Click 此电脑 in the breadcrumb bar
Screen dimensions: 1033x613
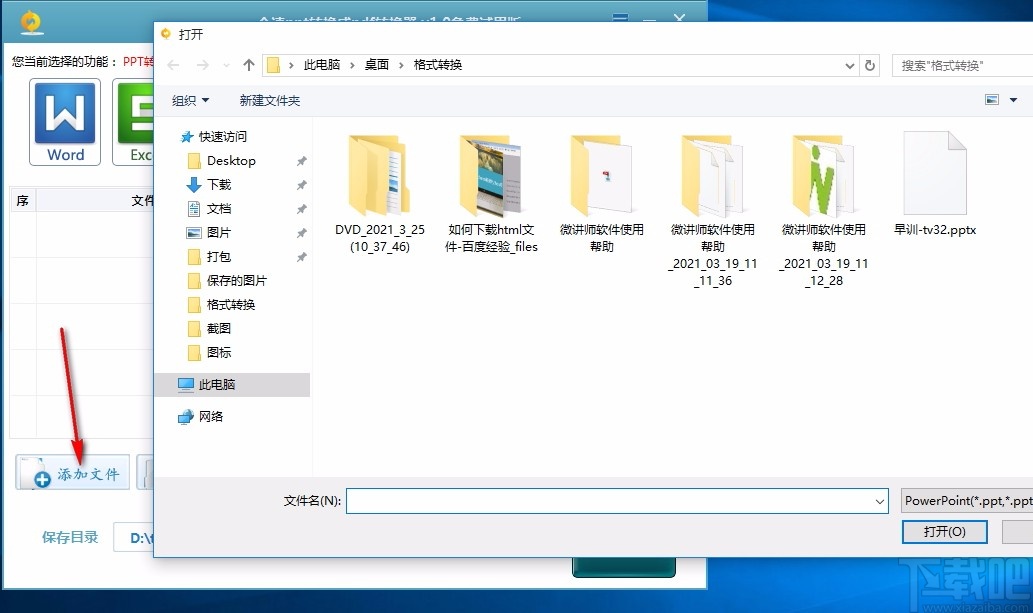[322, 64]
